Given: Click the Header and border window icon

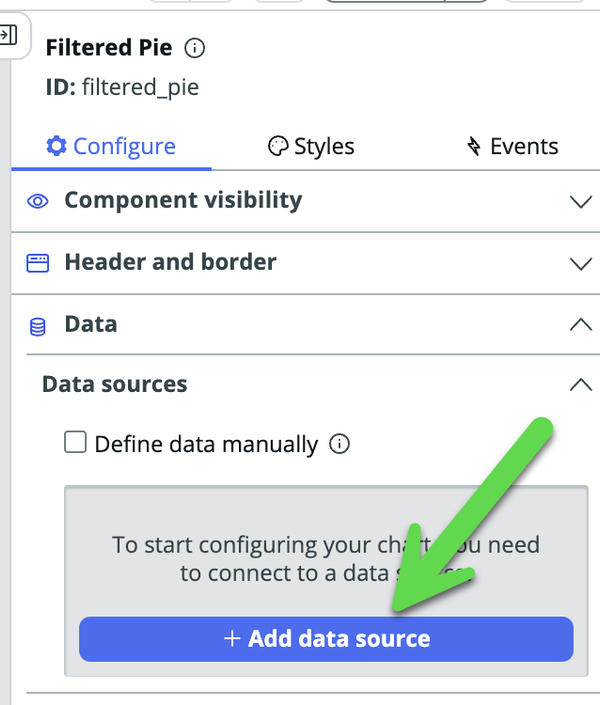Looking at the screenshot, I should click(38, 263).
